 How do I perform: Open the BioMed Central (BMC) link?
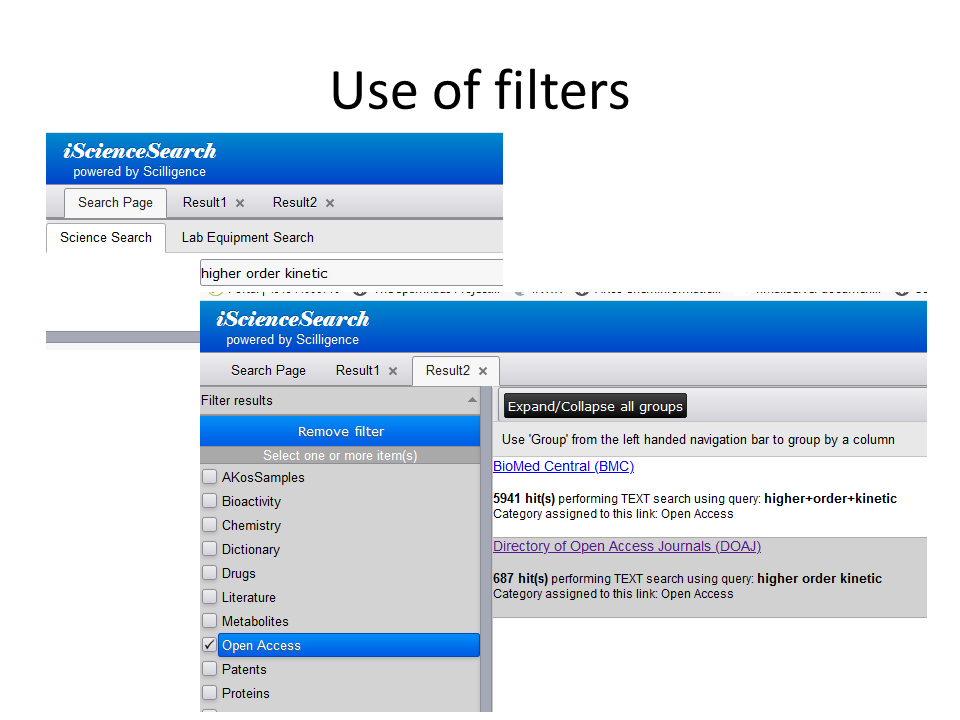(563, 467)
